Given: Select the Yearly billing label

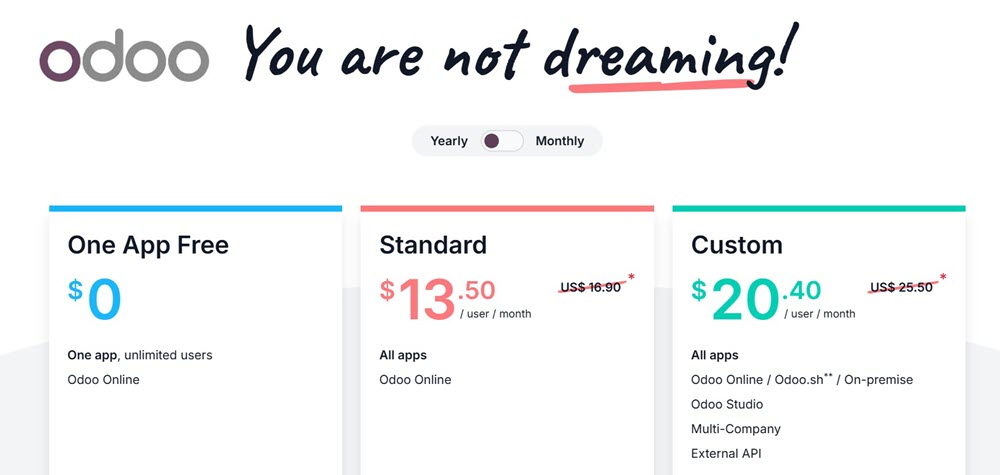Looking at the screenshot, I should tap(449, 141).
